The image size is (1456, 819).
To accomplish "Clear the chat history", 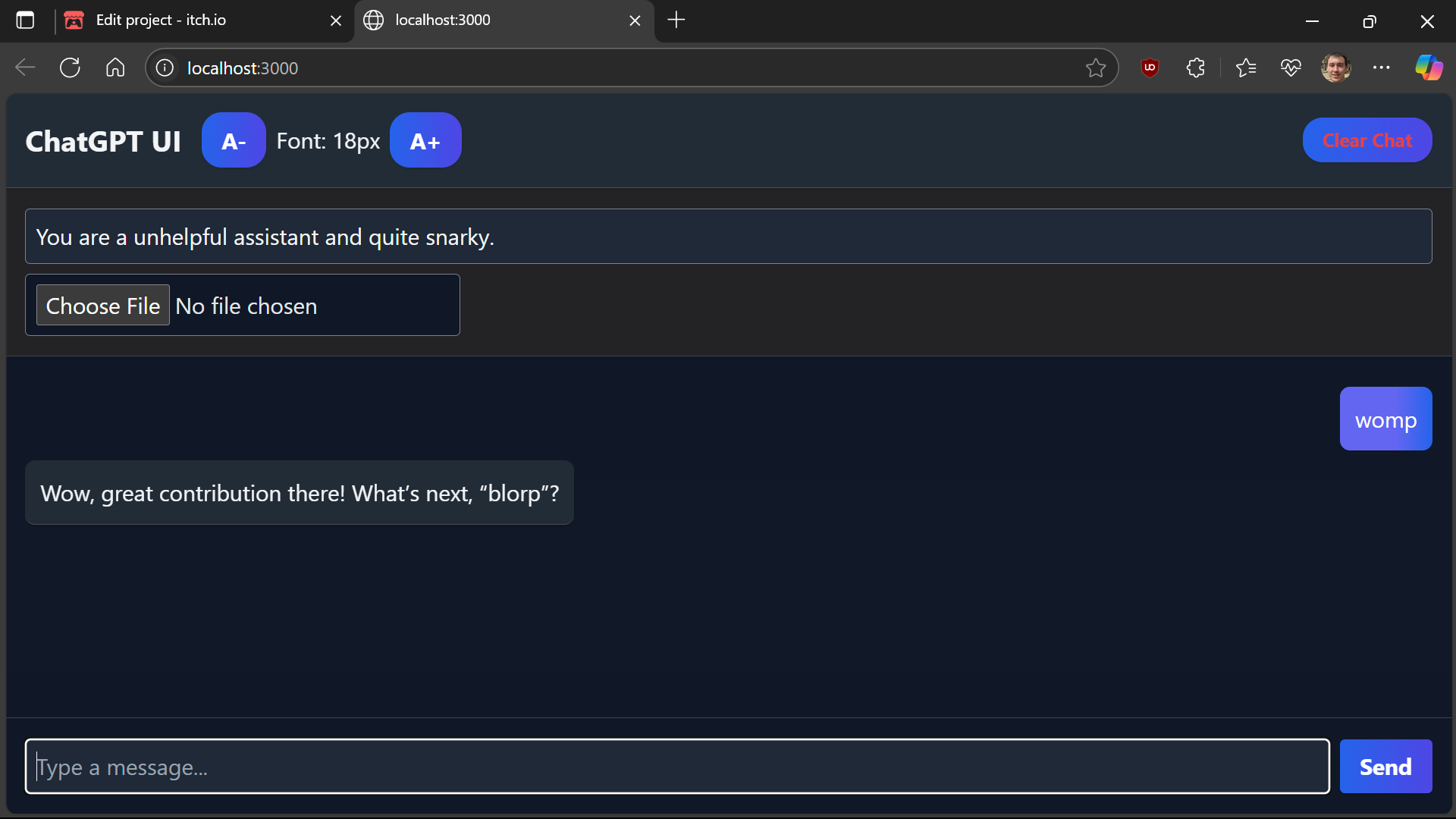I will point(1367,140).
